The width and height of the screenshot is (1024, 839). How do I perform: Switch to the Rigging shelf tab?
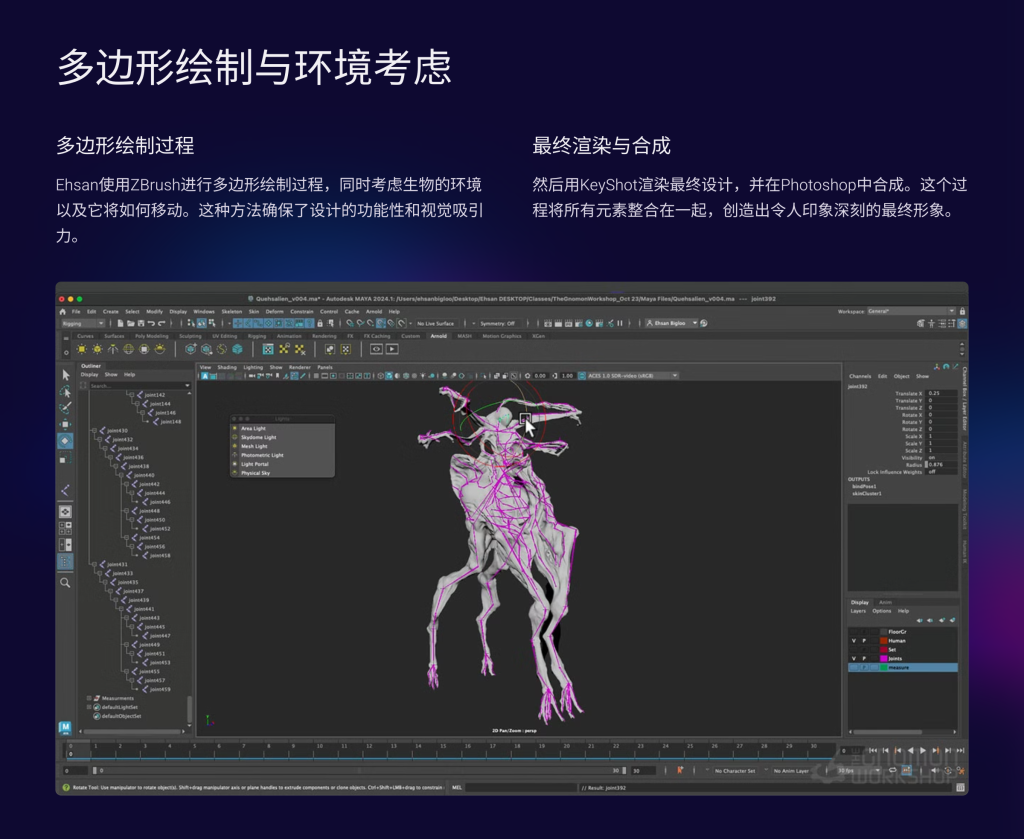257,336
